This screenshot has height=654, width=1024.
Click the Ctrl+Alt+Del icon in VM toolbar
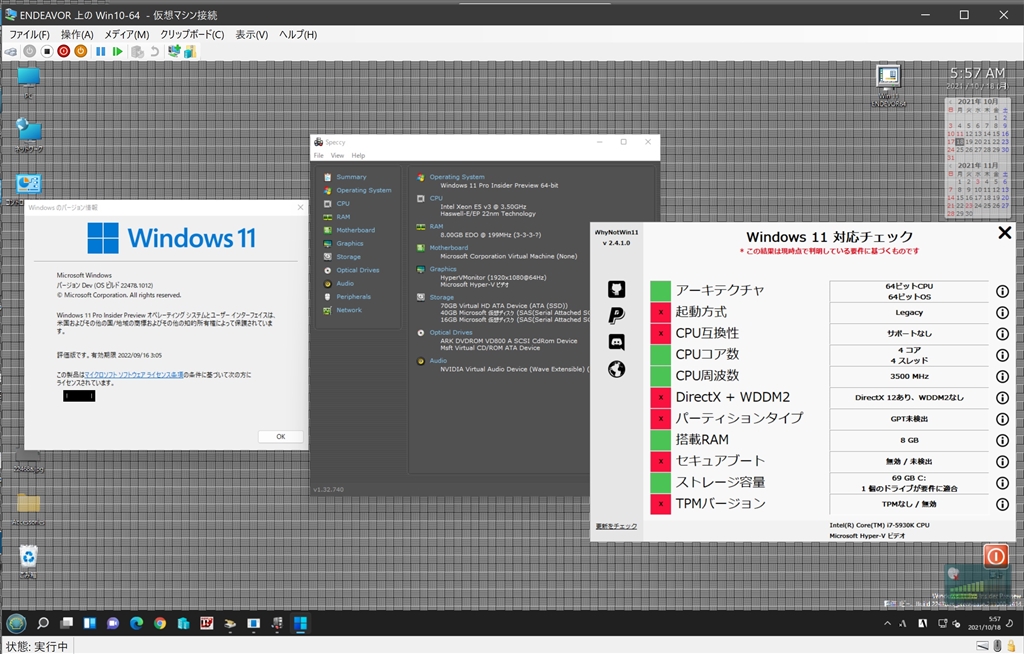(x=11, y=52)
